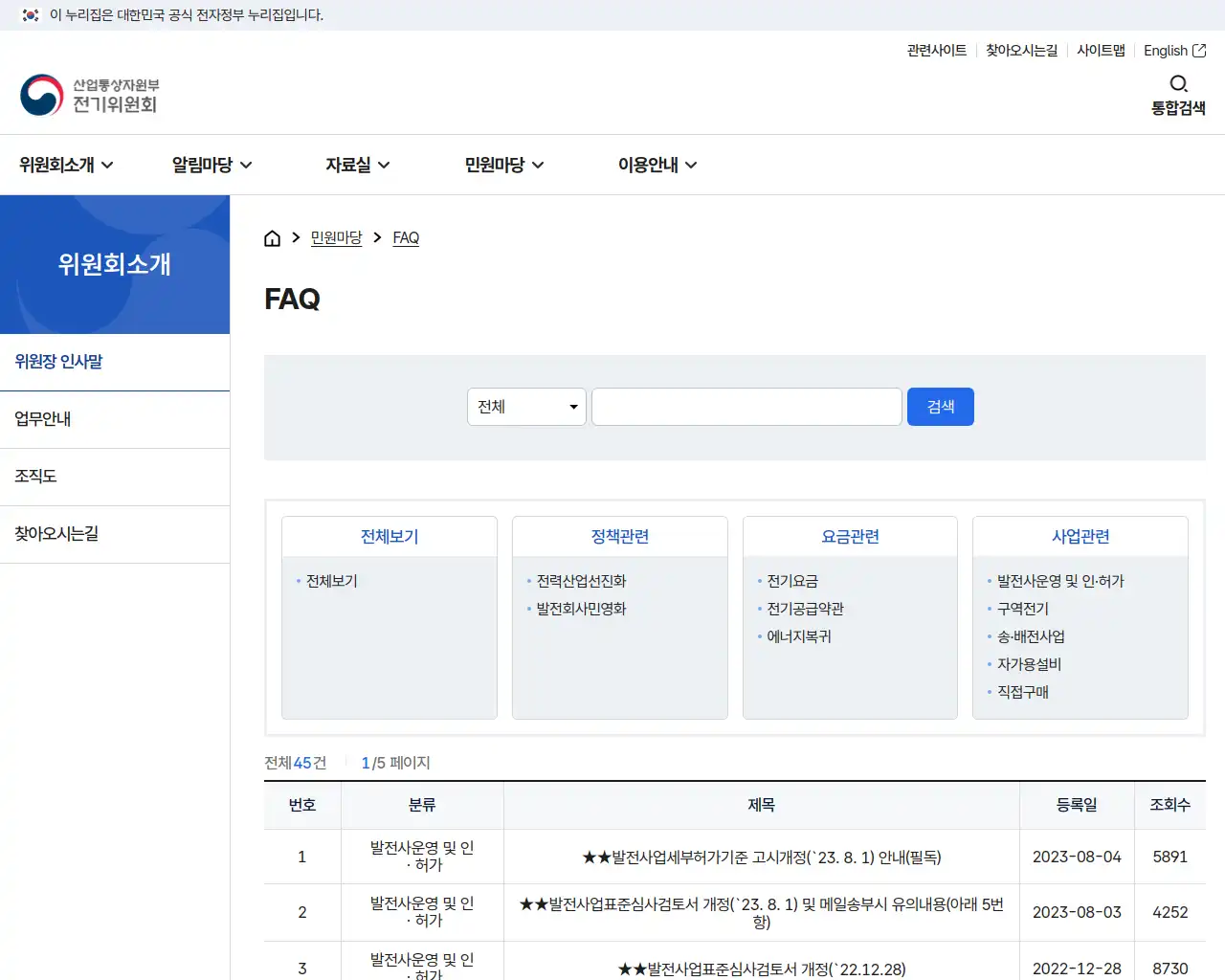Expand the 민원마당 main menu

503,165
